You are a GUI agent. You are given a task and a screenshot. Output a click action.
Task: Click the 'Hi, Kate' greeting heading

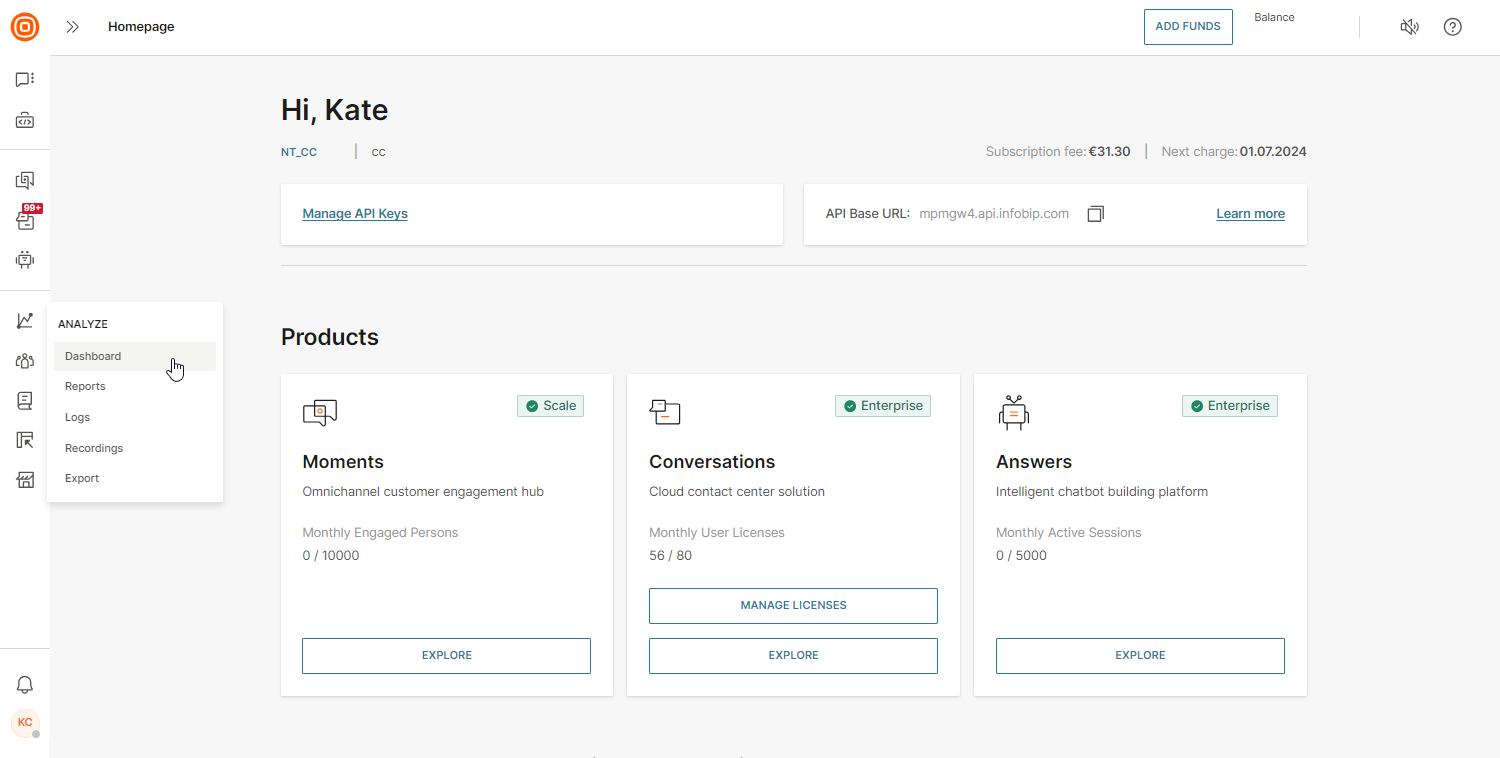(334, 110)
